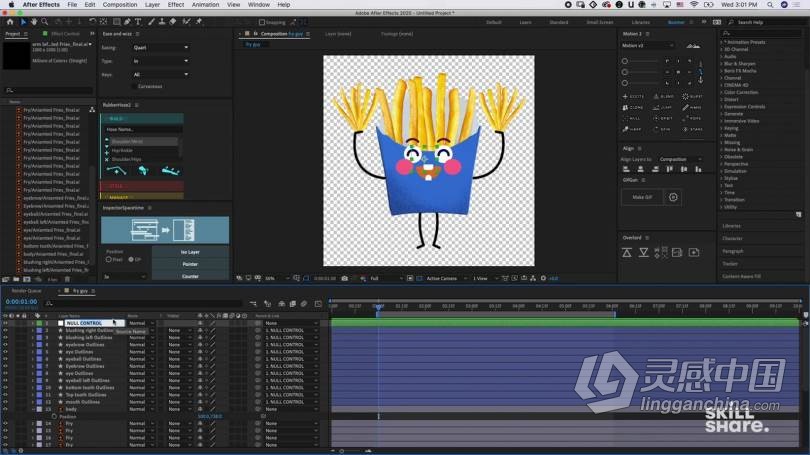Click the Align left edges icon
The height and width of the screenshot is (455, 810).
tap(626, 169)
